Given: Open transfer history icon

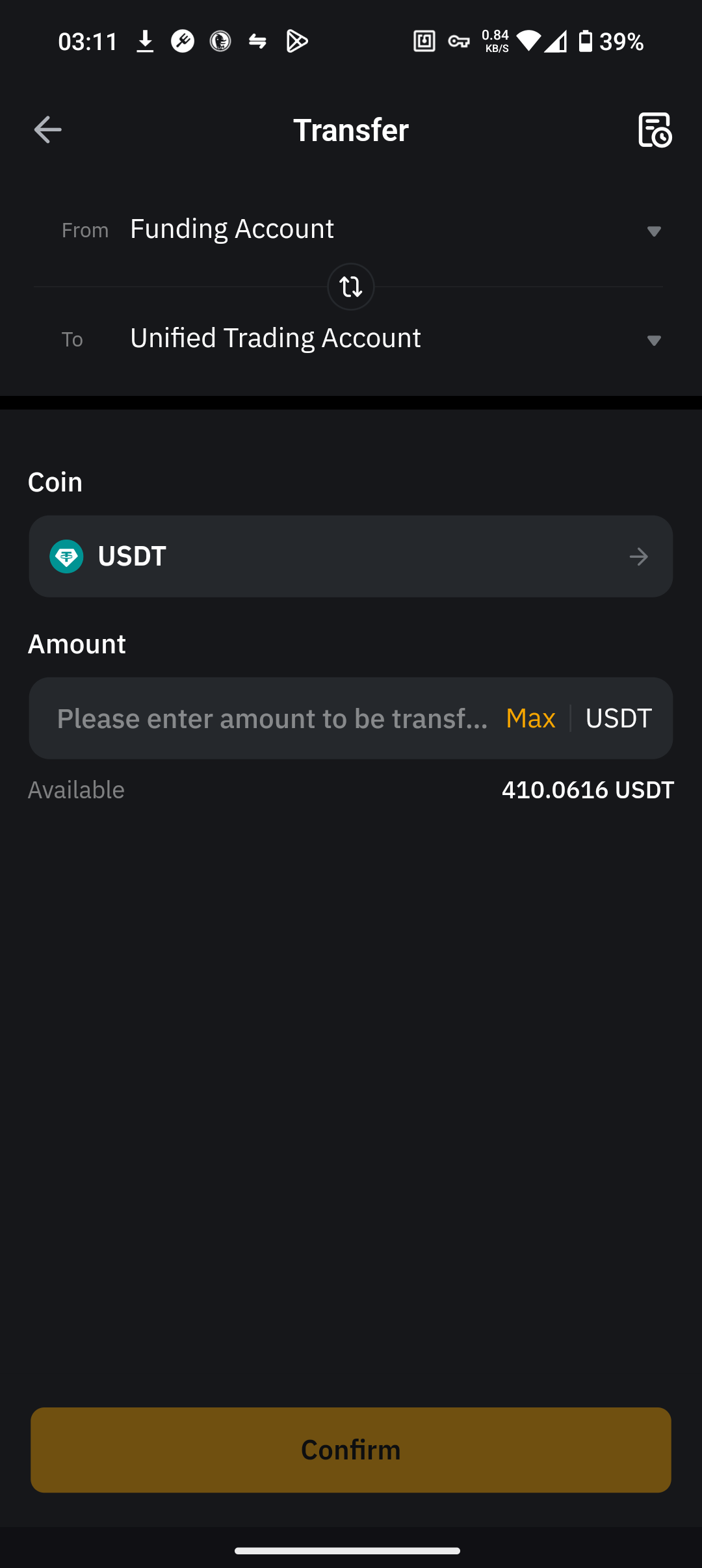Looking at the screenshot, I should 655,130.
